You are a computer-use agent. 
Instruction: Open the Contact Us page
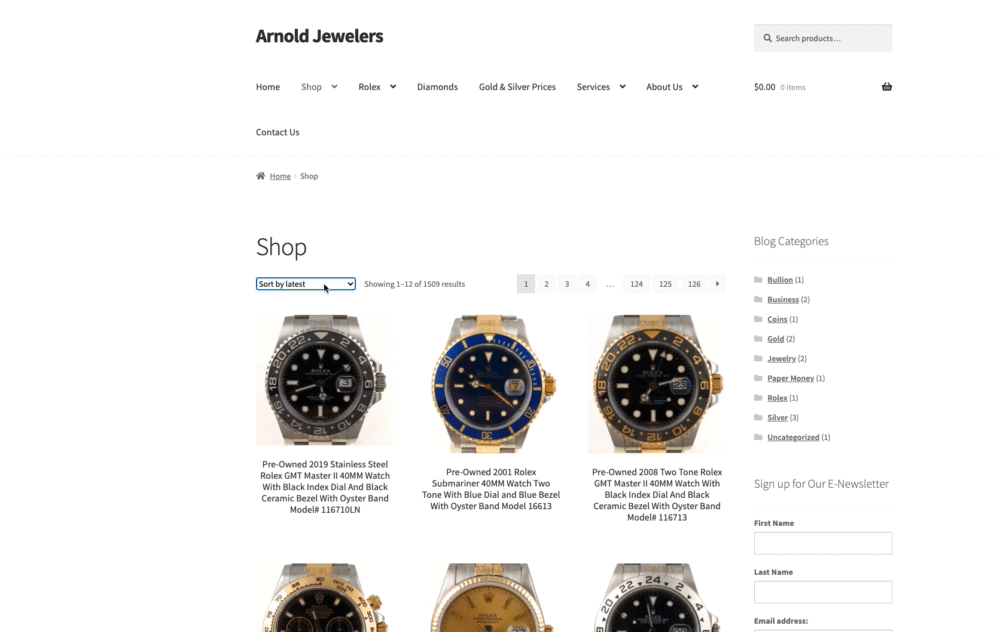(277, 132)
